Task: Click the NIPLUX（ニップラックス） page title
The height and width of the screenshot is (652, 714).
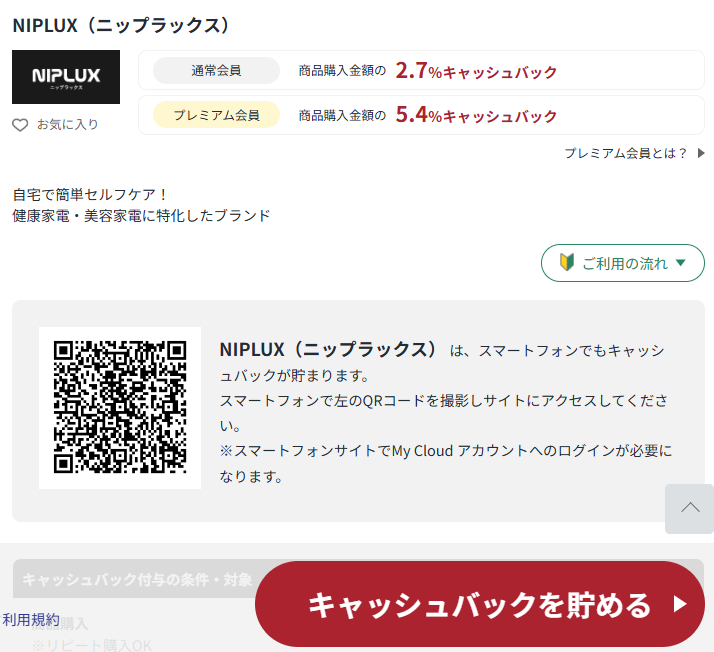Action: pos(121,25)
